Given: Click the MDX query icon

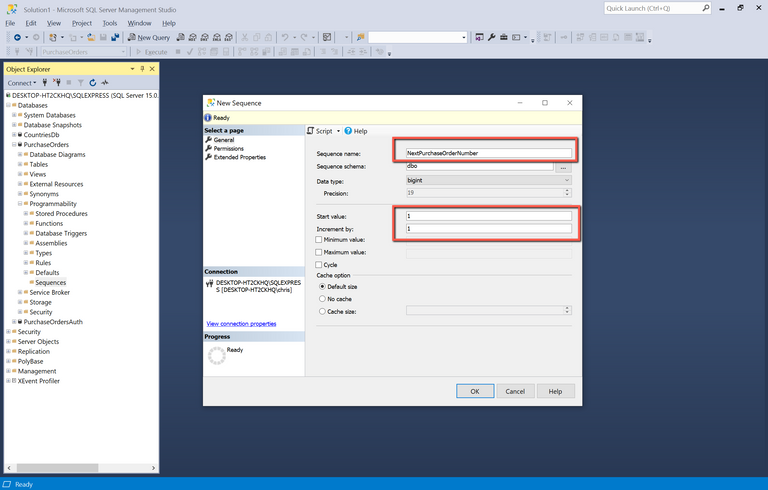Looking at the screenshot, I should (x=192, y=37).
